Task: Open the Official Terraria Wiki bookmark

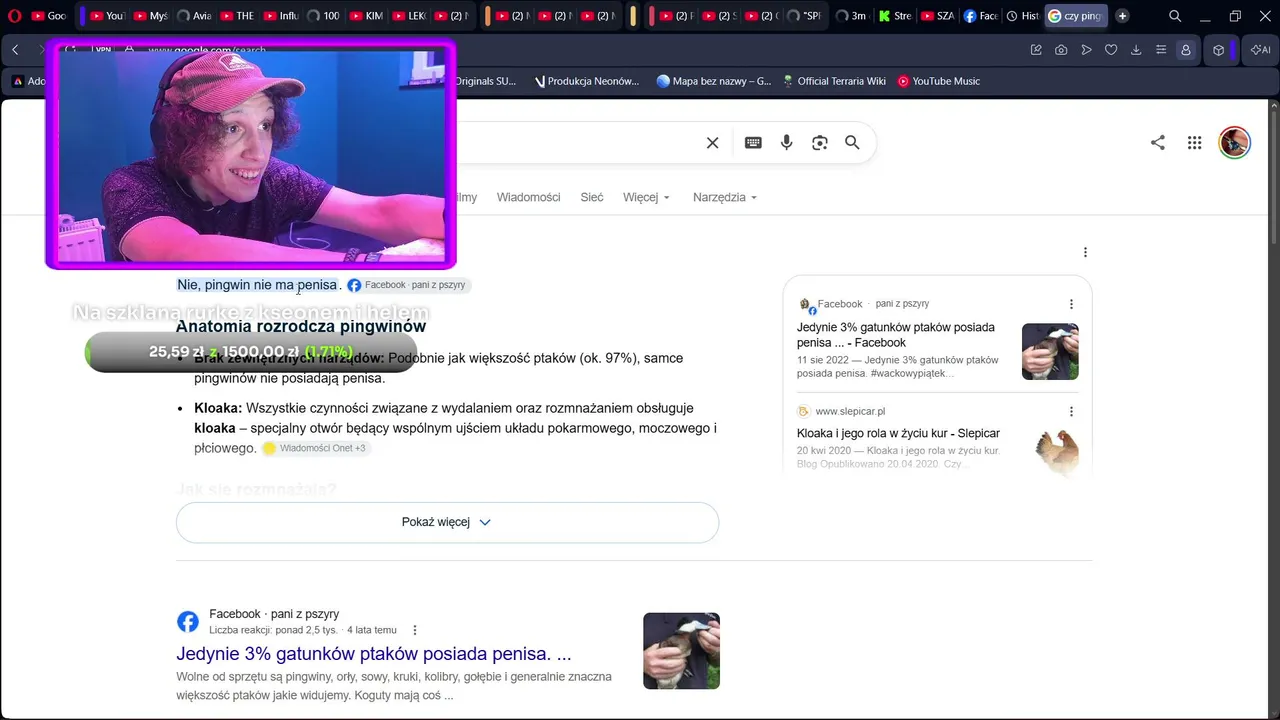Action: point(833,81)
